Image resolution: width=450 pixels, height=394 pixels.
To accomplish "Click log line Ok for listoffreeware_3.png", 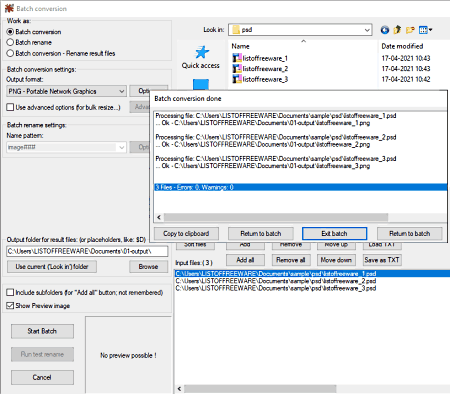I will click(x=263, y=166).
